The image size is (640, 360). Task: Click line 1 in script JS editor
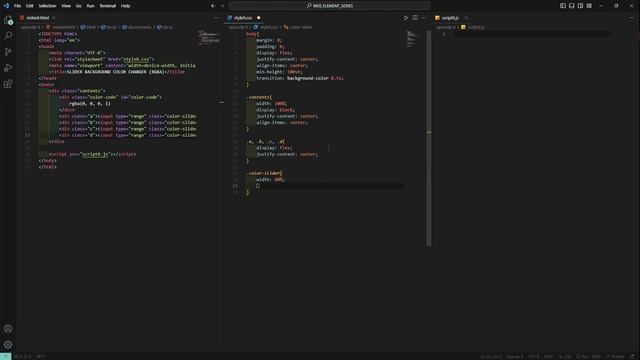533,34
